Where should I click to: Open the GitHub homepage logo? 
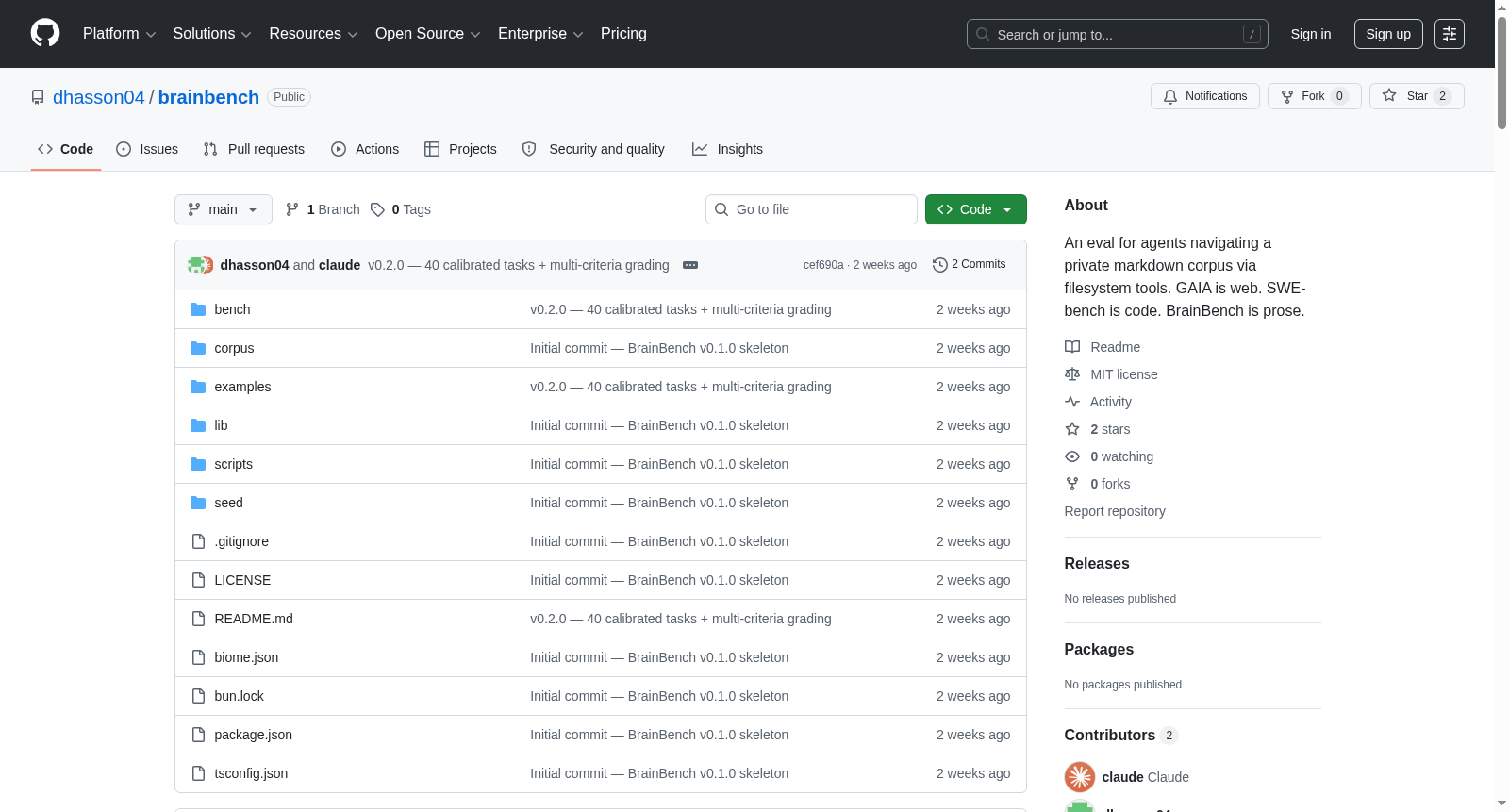click(45, 34)
